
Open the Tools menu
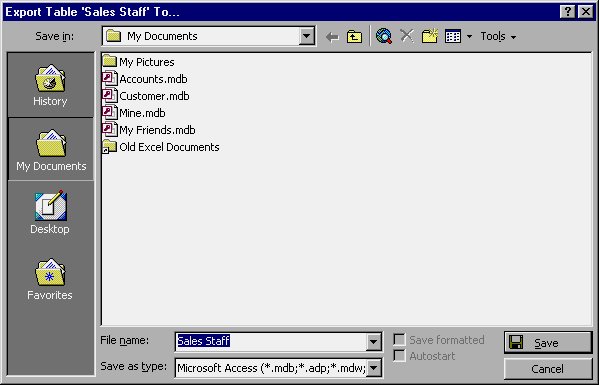click(x=498, y=36)
